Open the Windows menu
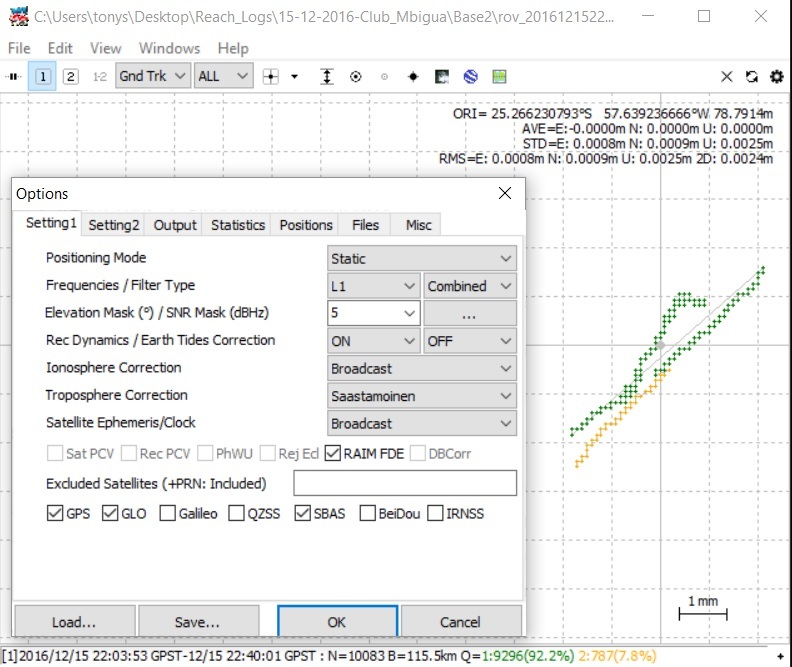The width and height of the screenshot is (792, 667). [x=169, y=48]
